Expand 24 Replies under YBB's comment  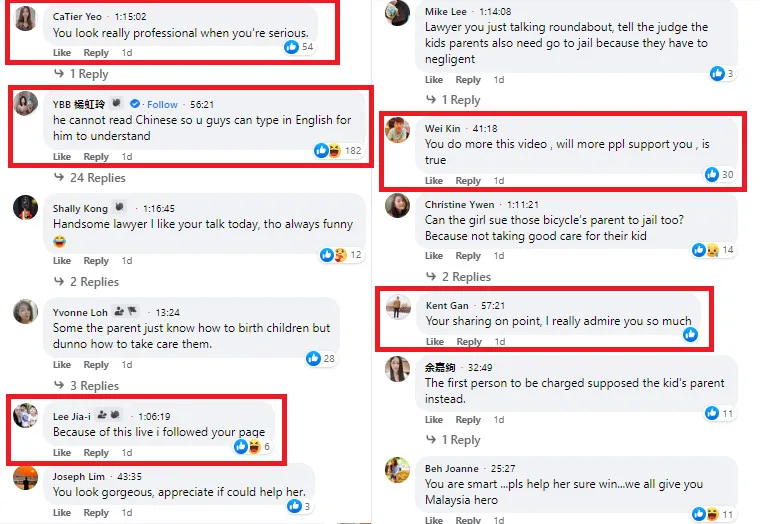(x=96, y=178)
